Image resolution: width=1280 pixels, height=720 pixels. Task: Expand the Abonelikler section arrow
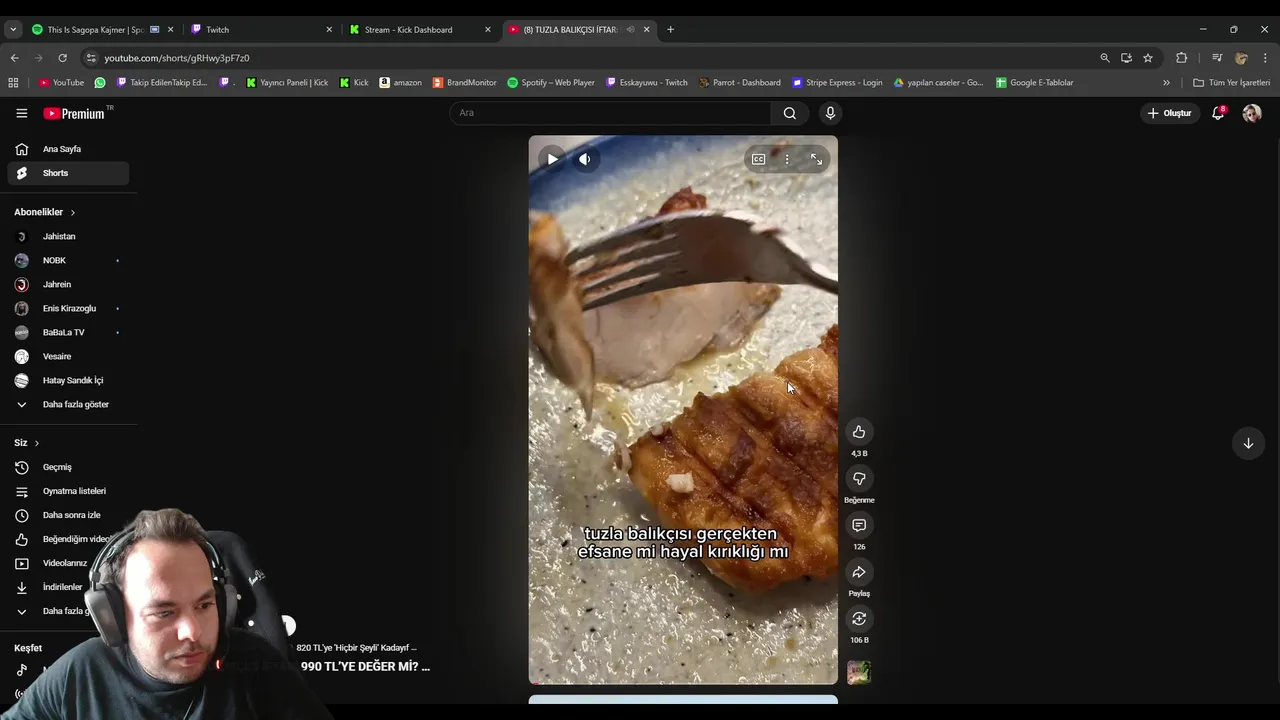[x=73, y=212]
